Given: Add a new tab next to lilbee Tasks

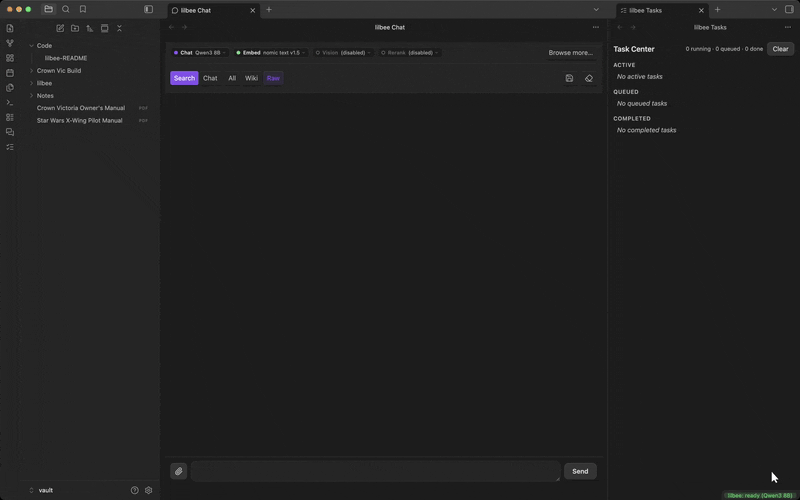Looking at the screenshot, I should tap(717, 9).
